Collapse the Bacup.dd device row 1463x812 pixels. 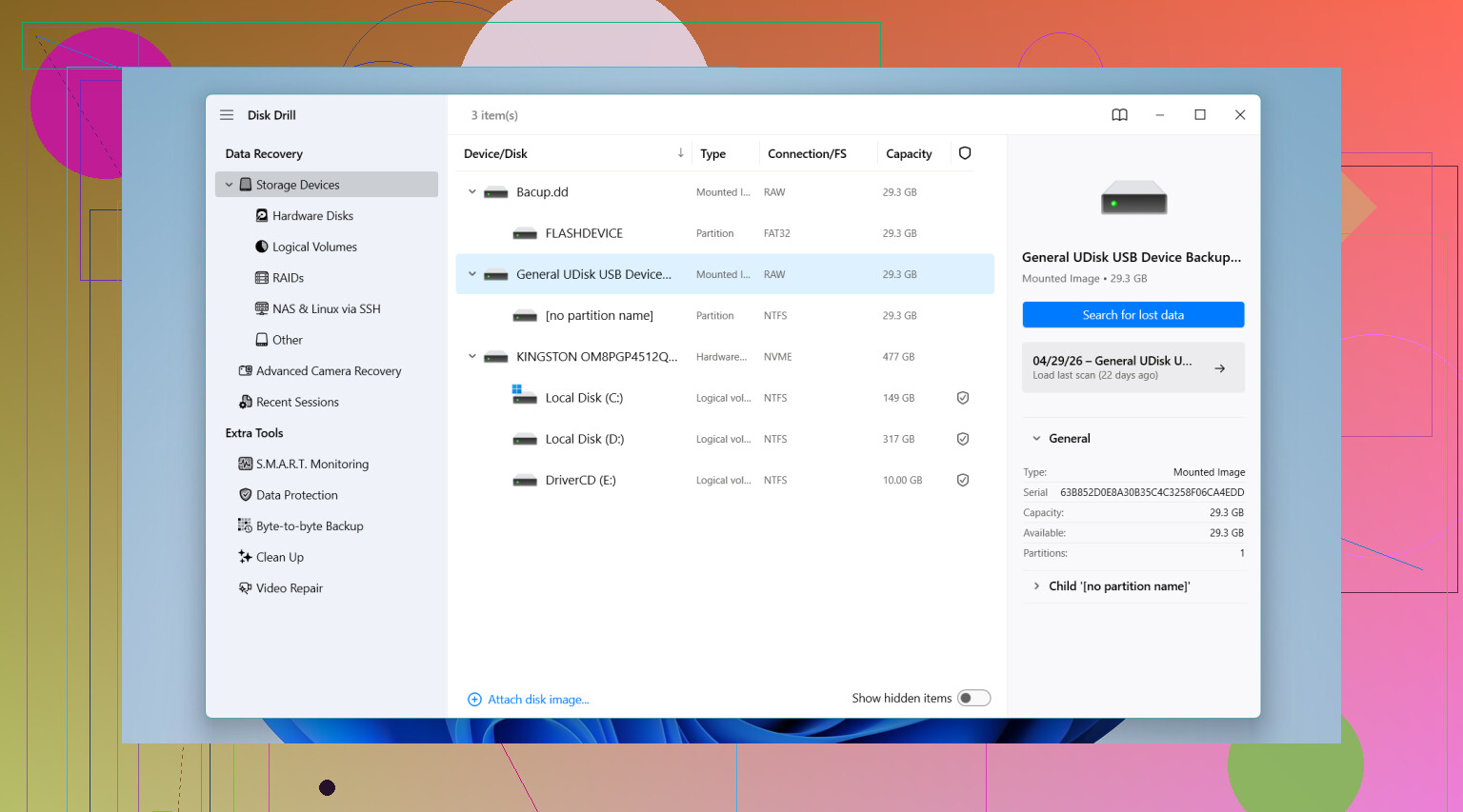tap(471, 192)
